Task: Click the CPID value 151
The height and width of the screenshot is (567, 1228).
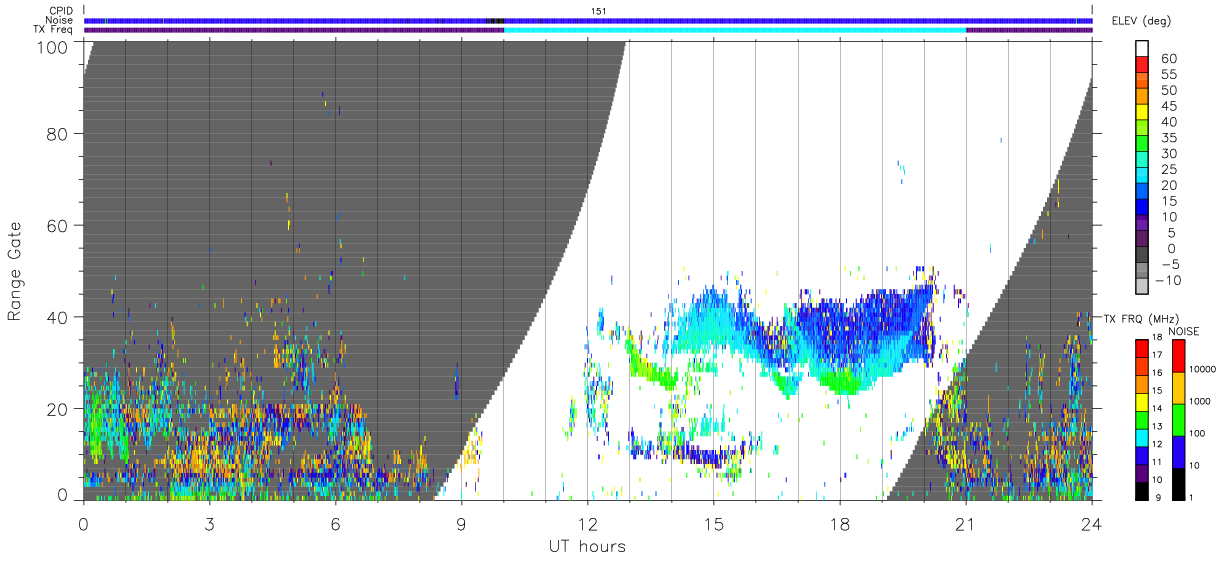Action: [599, 11]
